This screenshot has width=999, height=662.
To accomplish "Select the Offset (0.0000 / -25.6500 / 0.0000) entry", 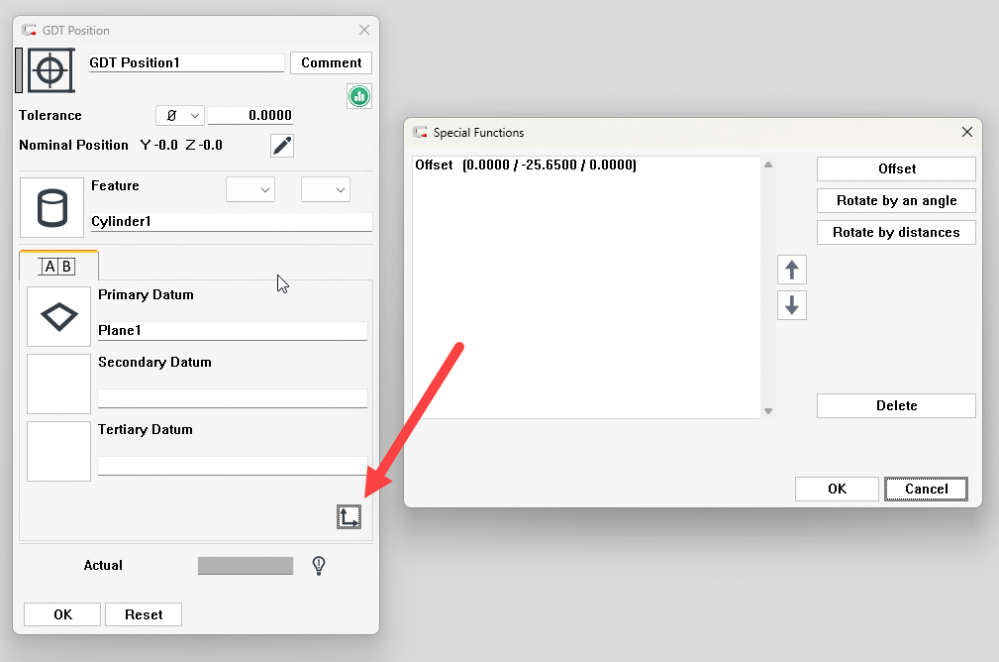I will [526, 165].
